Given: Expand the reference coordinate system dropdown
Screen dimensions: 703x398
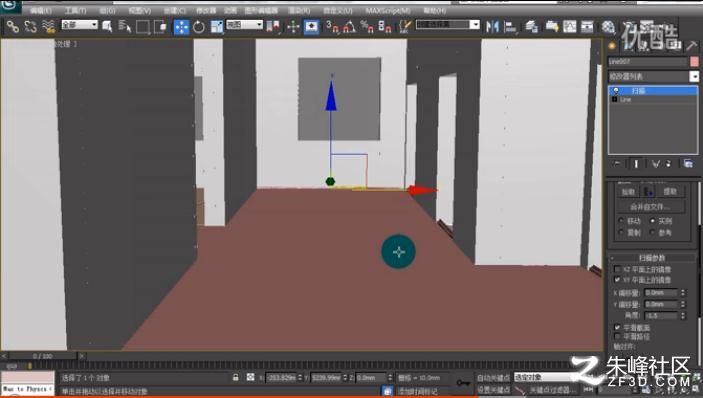Looking at the screenshot, I should coord(244,25).
